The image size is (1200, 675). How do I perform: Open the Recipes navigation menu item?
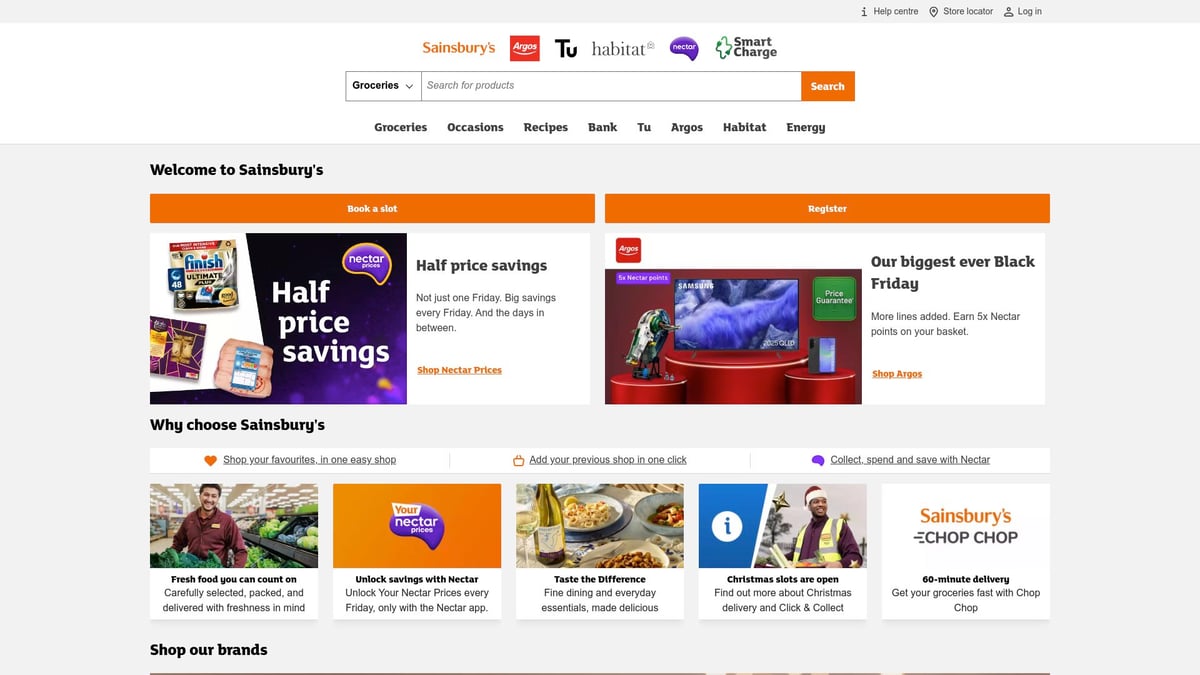pos(545,127)
